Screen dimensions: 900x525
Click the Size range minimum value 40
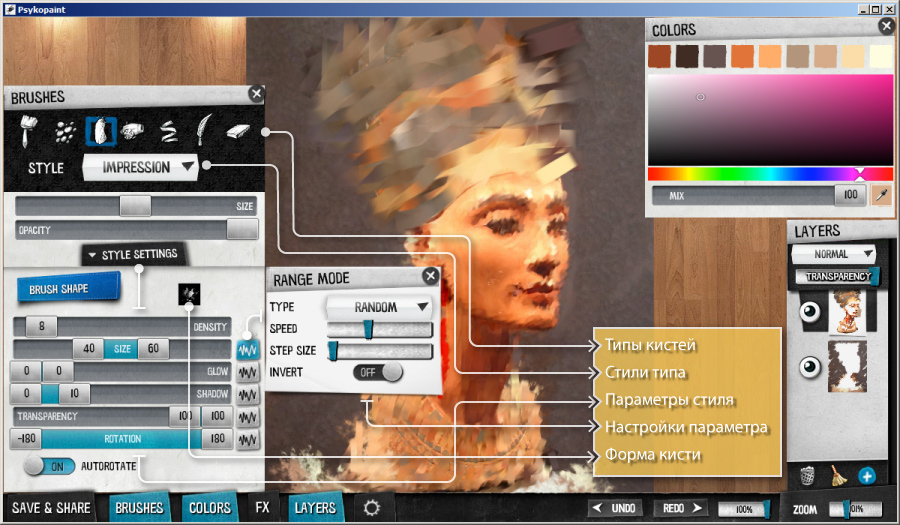pyautogui.click(x=88, y=348)
